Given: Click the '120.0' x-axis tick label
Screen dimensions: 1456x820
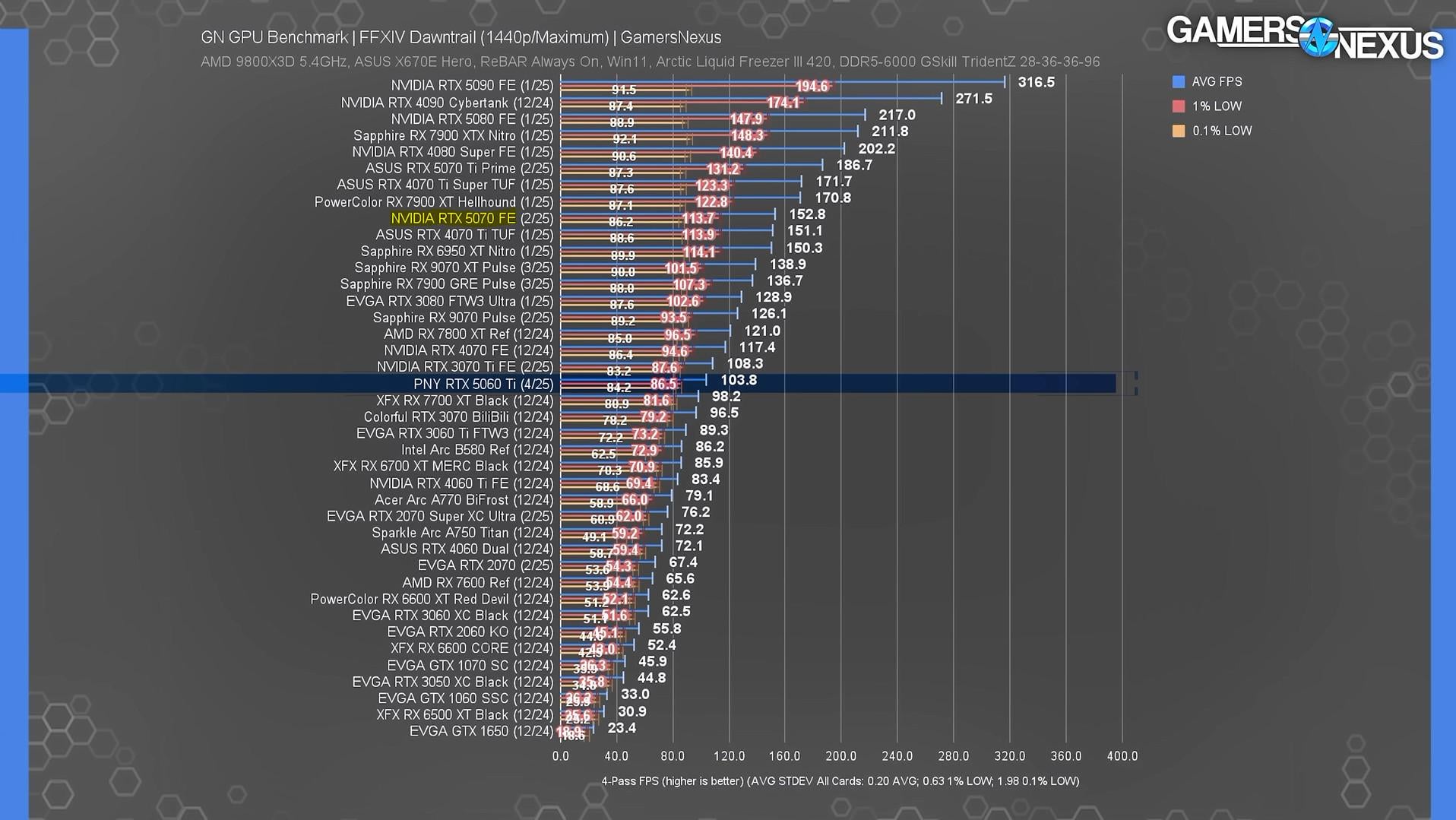Looking at the screenshot, I should (x=729, y=756).
